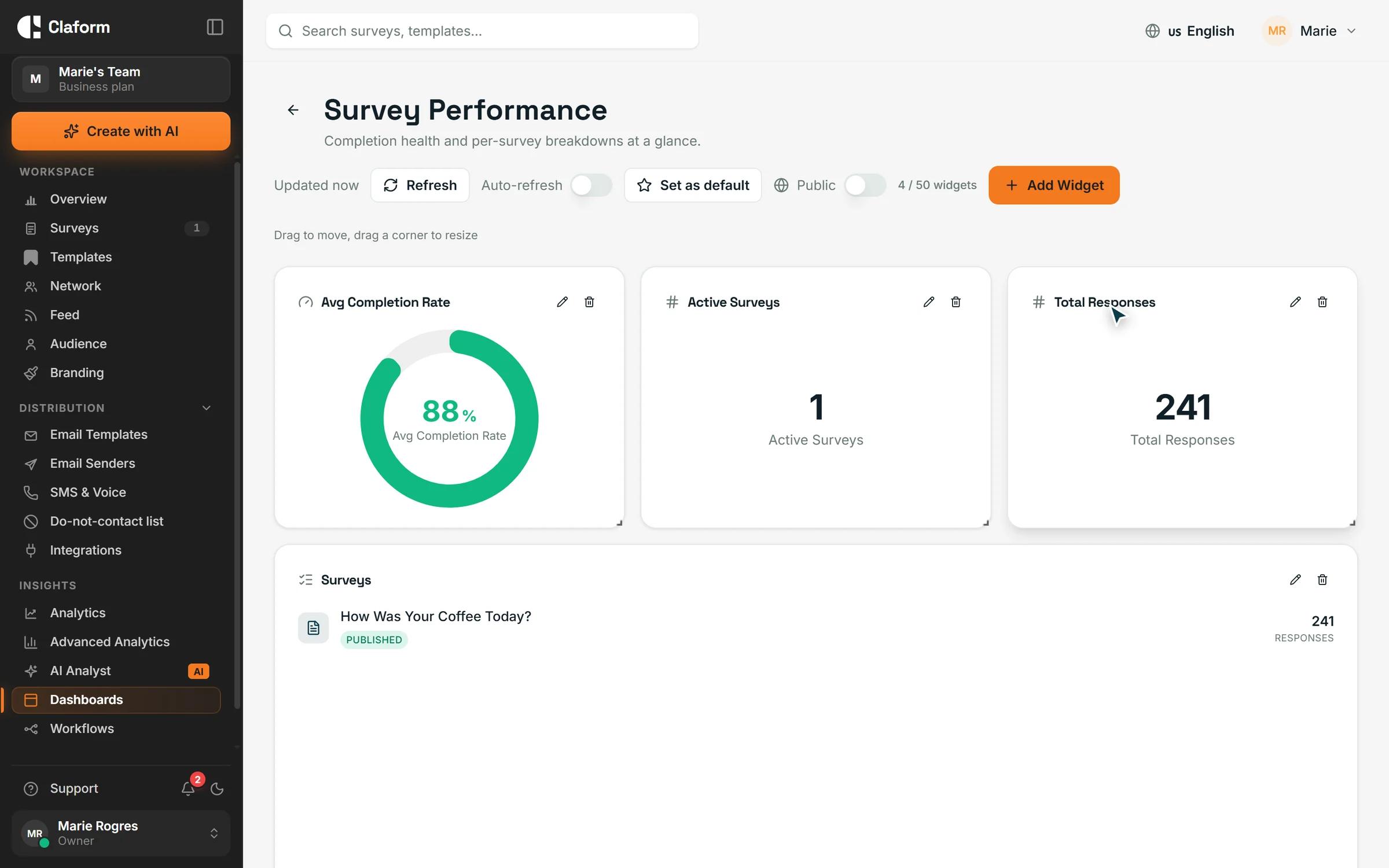Switch to dark mode moon icon
Image resolution: width=1389 pixels, height=868 pixels.
[x=217, y=789]
